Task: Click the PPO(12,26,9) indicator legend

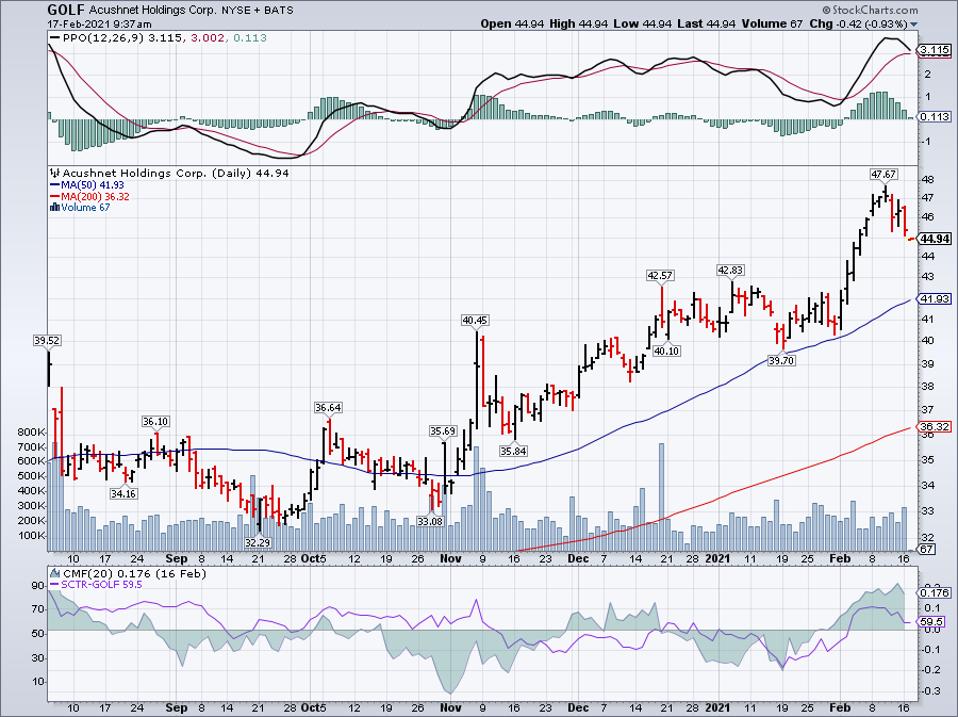Action: 104,38
